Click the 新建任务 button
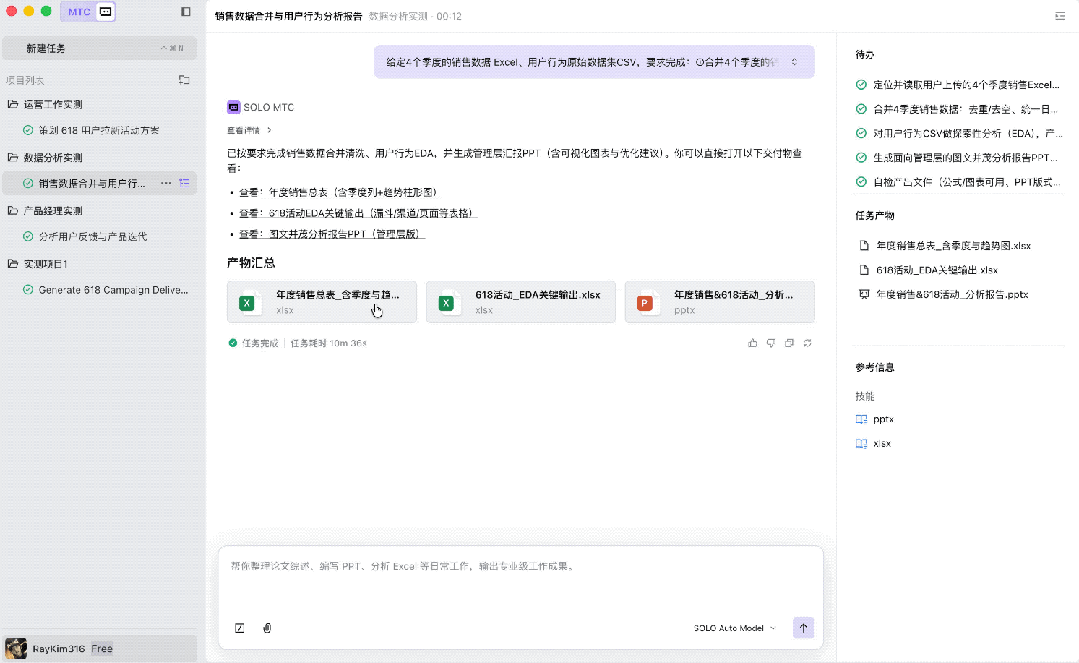 (99, 48)
